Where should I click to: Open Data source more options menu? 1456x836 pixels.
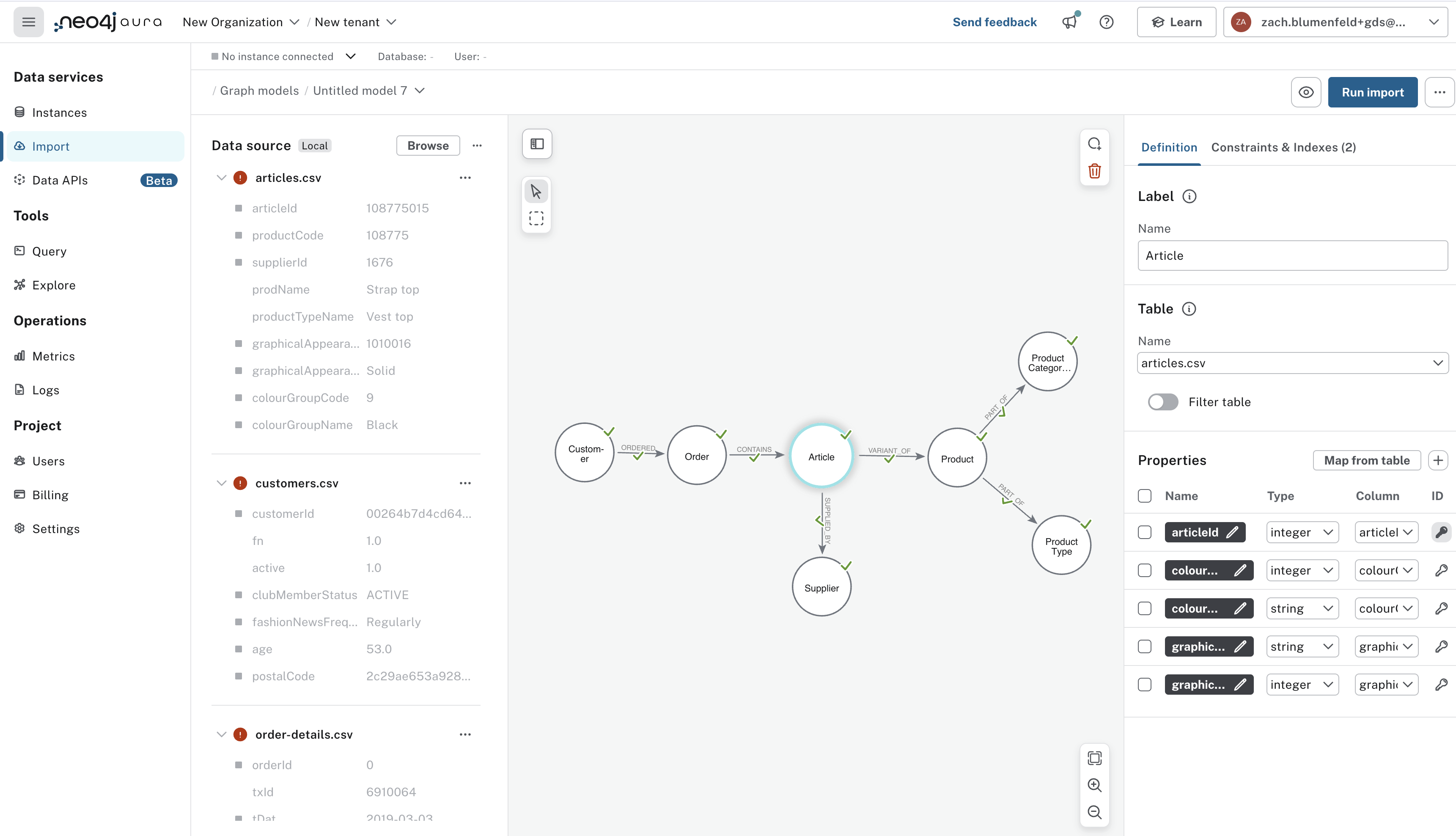[477, 145]
